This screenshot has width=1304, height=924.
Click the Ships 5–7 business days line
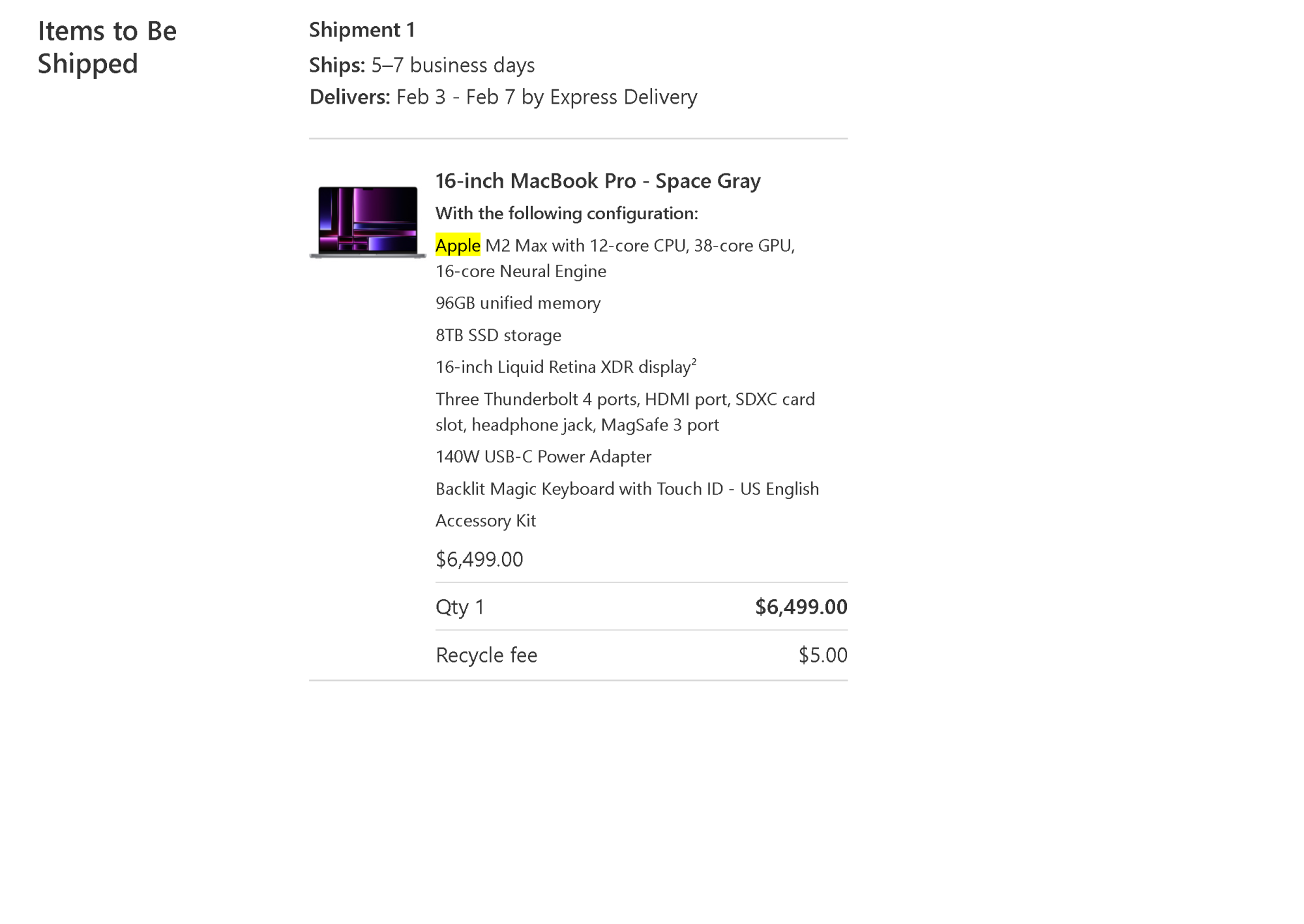click(x=422, y=65)
